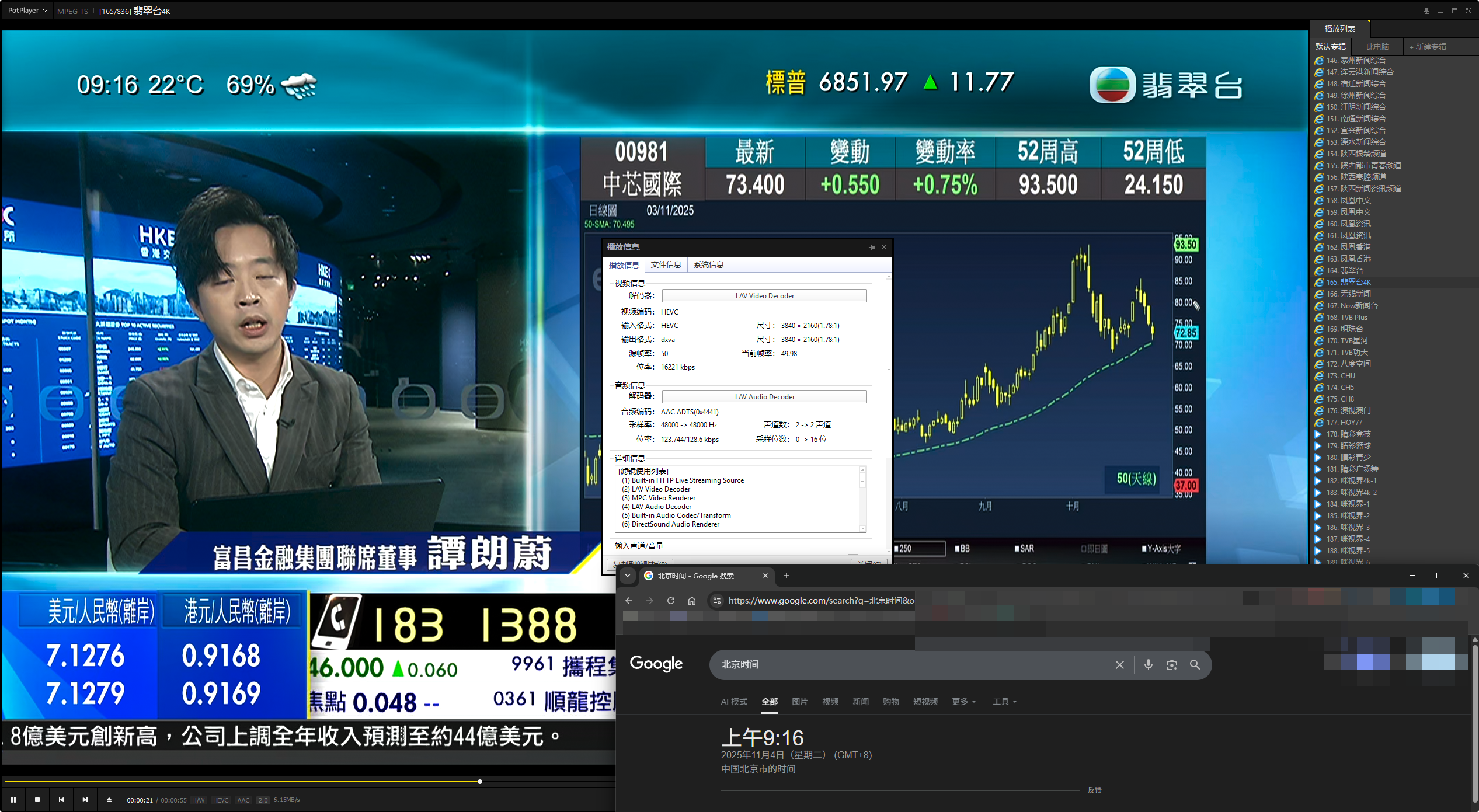Click Google voice search microphone icon

point(1148,664)
